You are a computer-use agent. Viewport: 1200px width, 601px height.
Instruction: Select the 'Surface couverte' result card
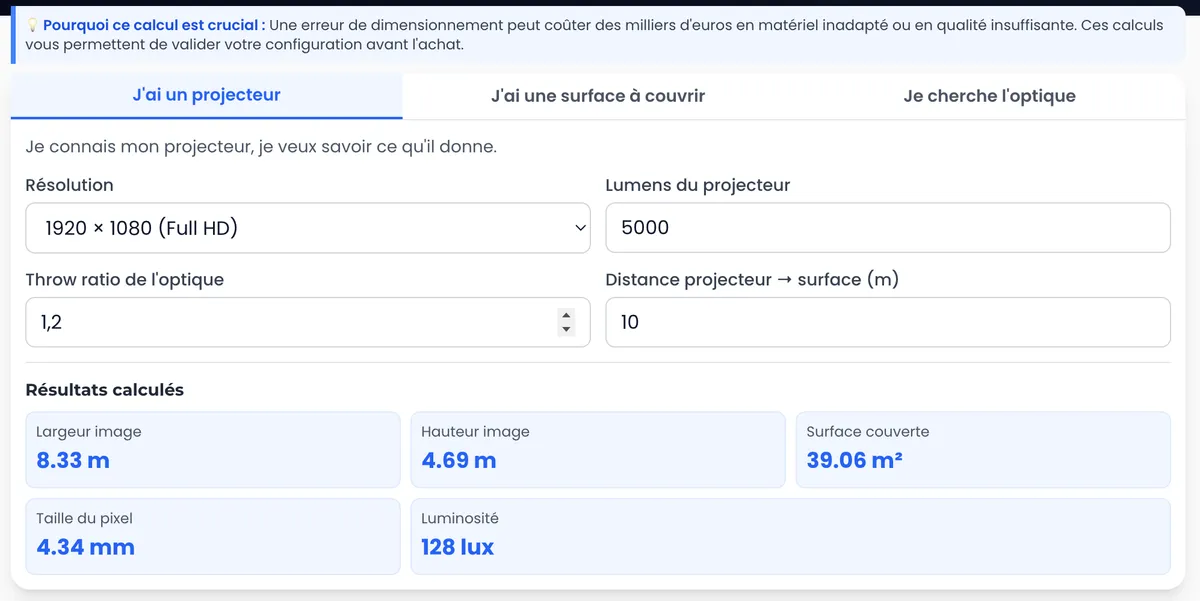983,448
